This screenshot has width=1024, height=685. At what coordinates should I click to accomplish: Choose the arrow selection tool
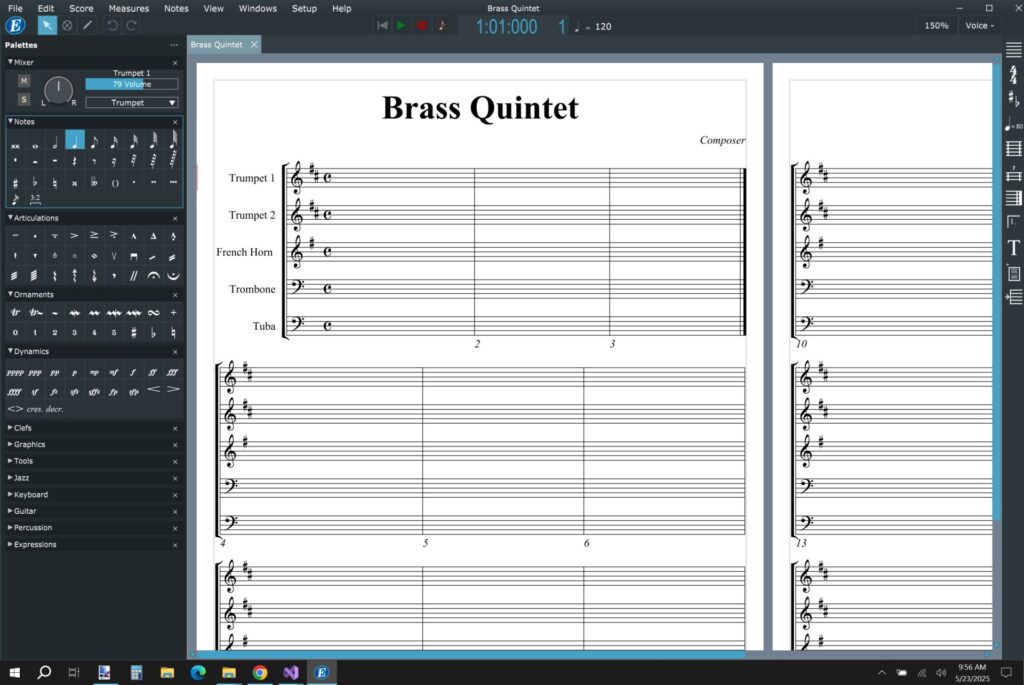(x=46, y=25)
